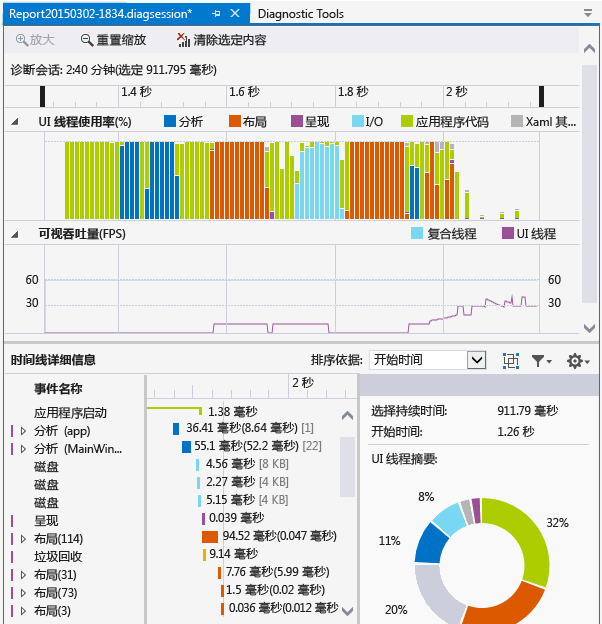The image size is (602, 624).
Task: Click left selection handle on ruler
Action: pyautogui.click(x=43, y=97)
